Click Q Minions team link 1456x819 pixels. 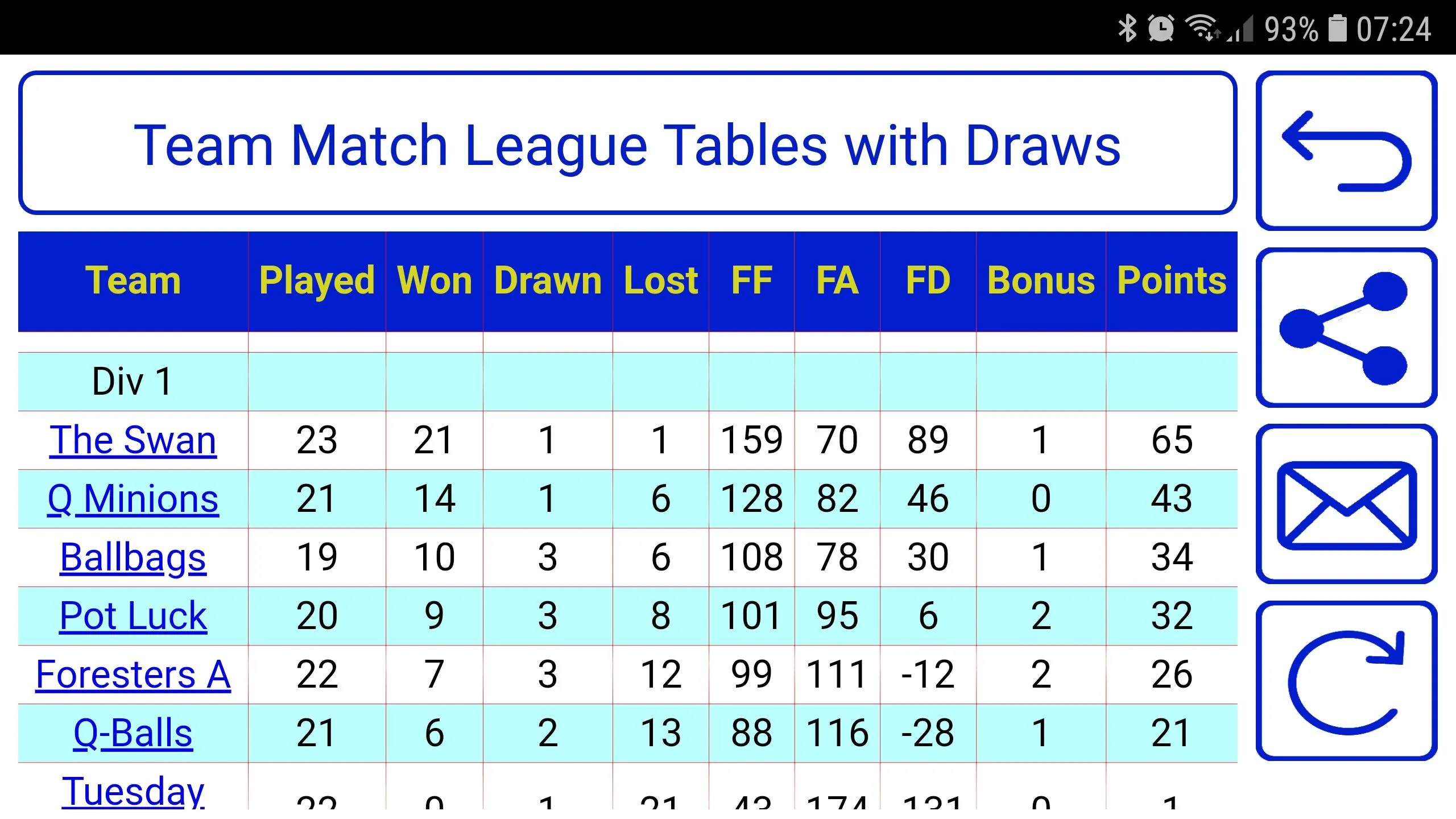click(133, 497)
